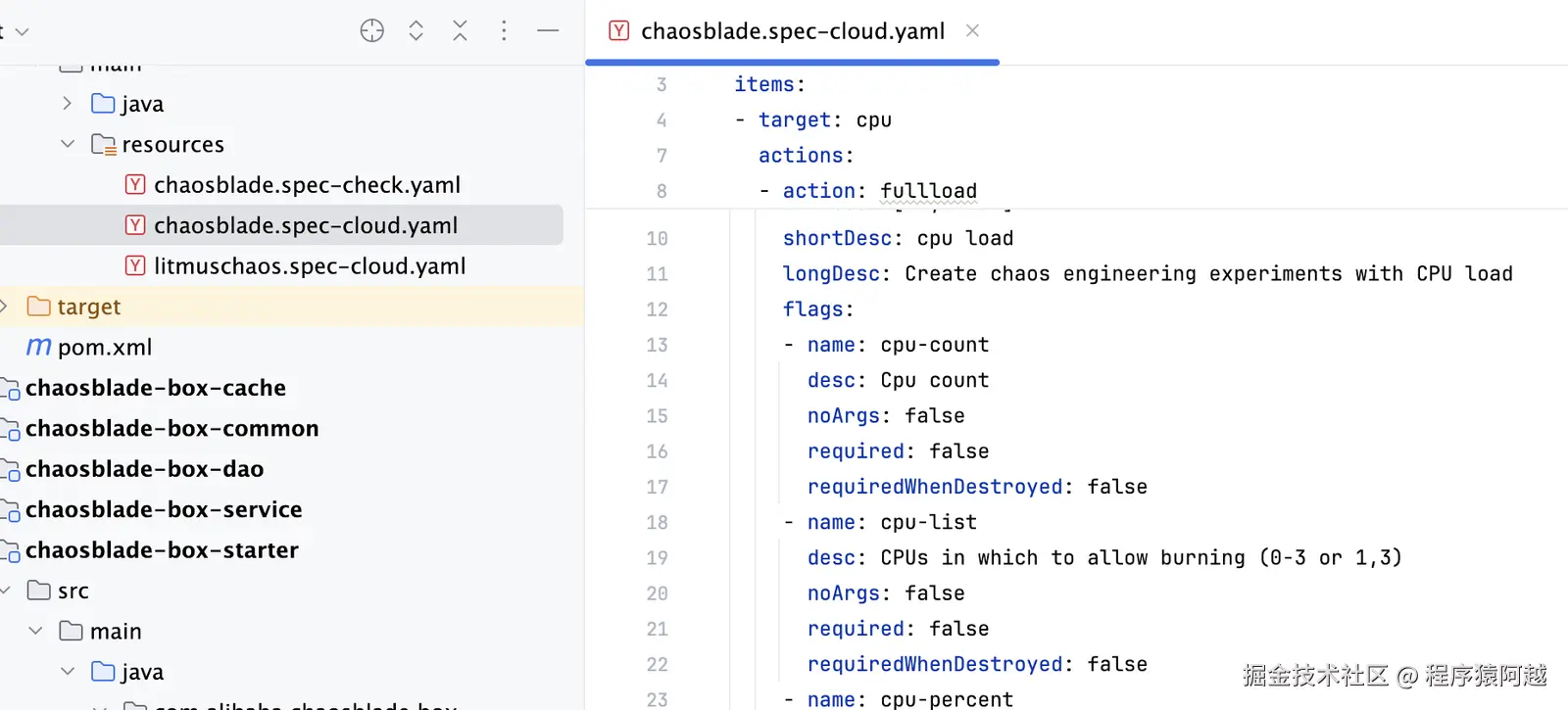Click 'desc: CPUs in which to allow burning' line
This screenshot has height=710, width=1568.
click(x=1104, y=557)
